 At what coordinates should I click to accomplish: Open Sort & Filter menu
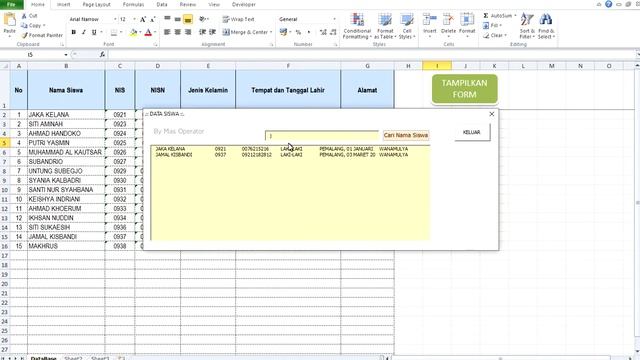(527, 26)
